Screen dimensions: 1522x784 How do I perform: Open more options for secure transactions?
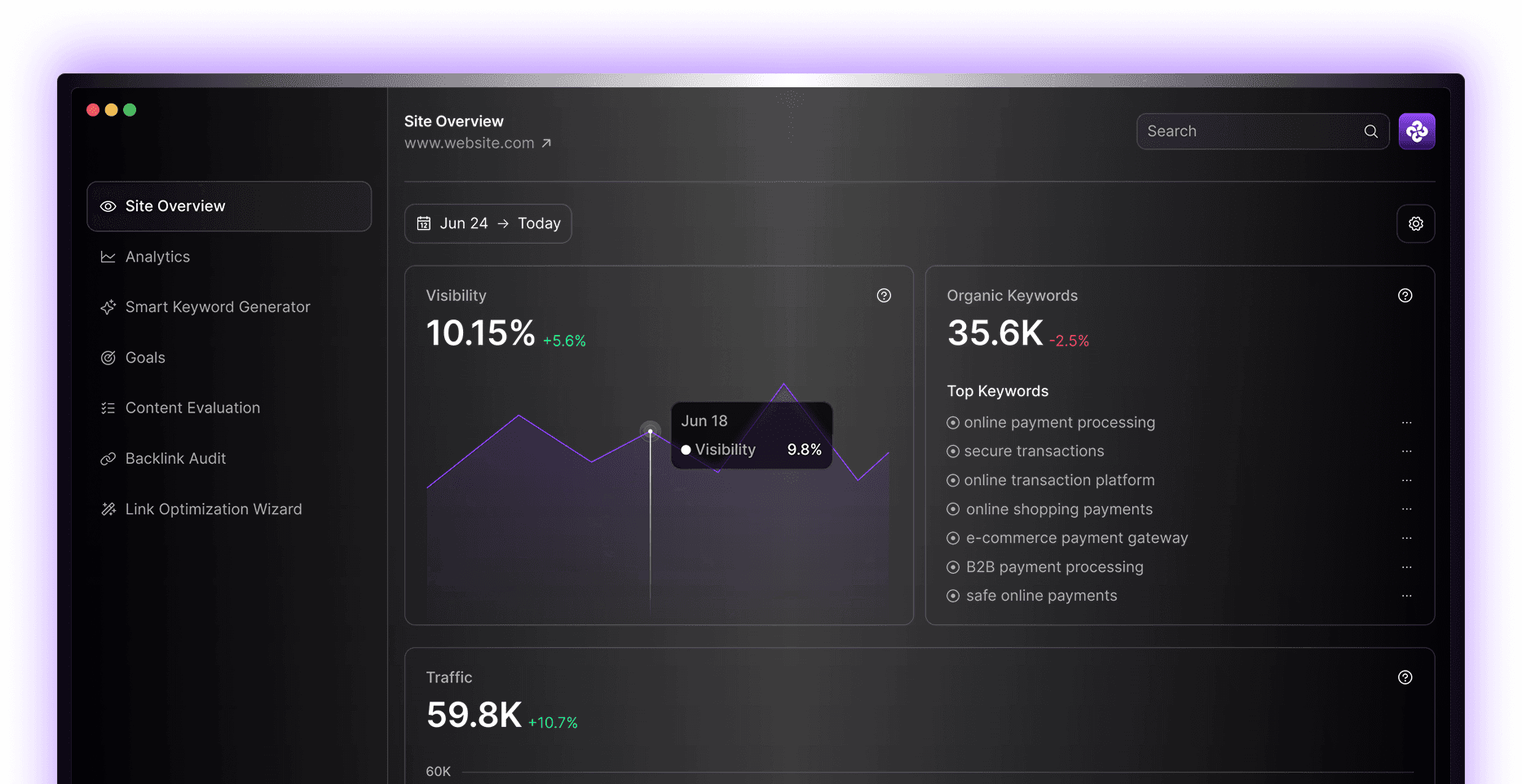coord(1406,451)
